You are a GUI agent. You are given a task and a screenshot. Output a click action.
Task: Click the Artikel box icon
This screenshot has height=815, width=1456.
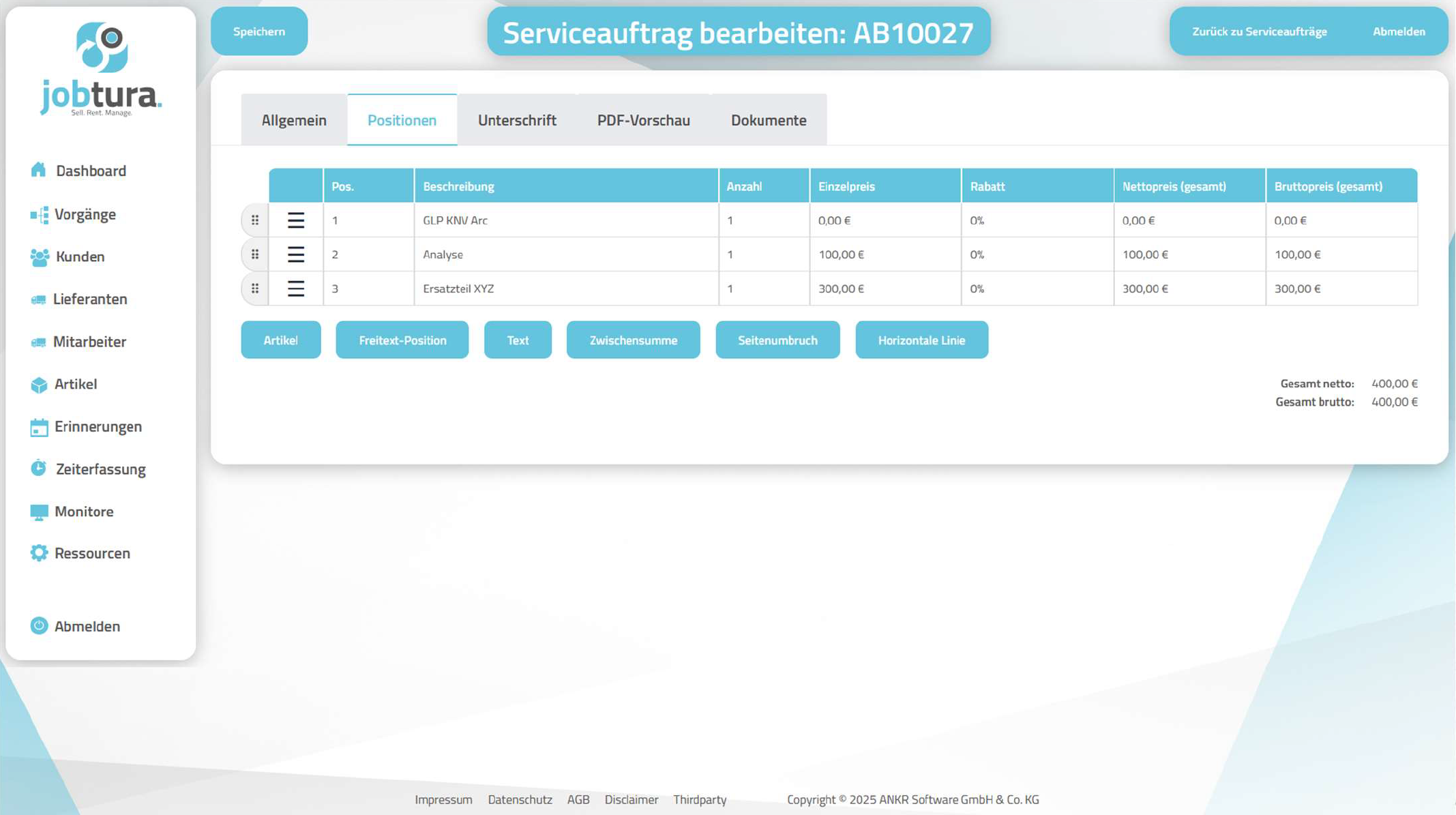pyautogui.click(x=39, y=385)
